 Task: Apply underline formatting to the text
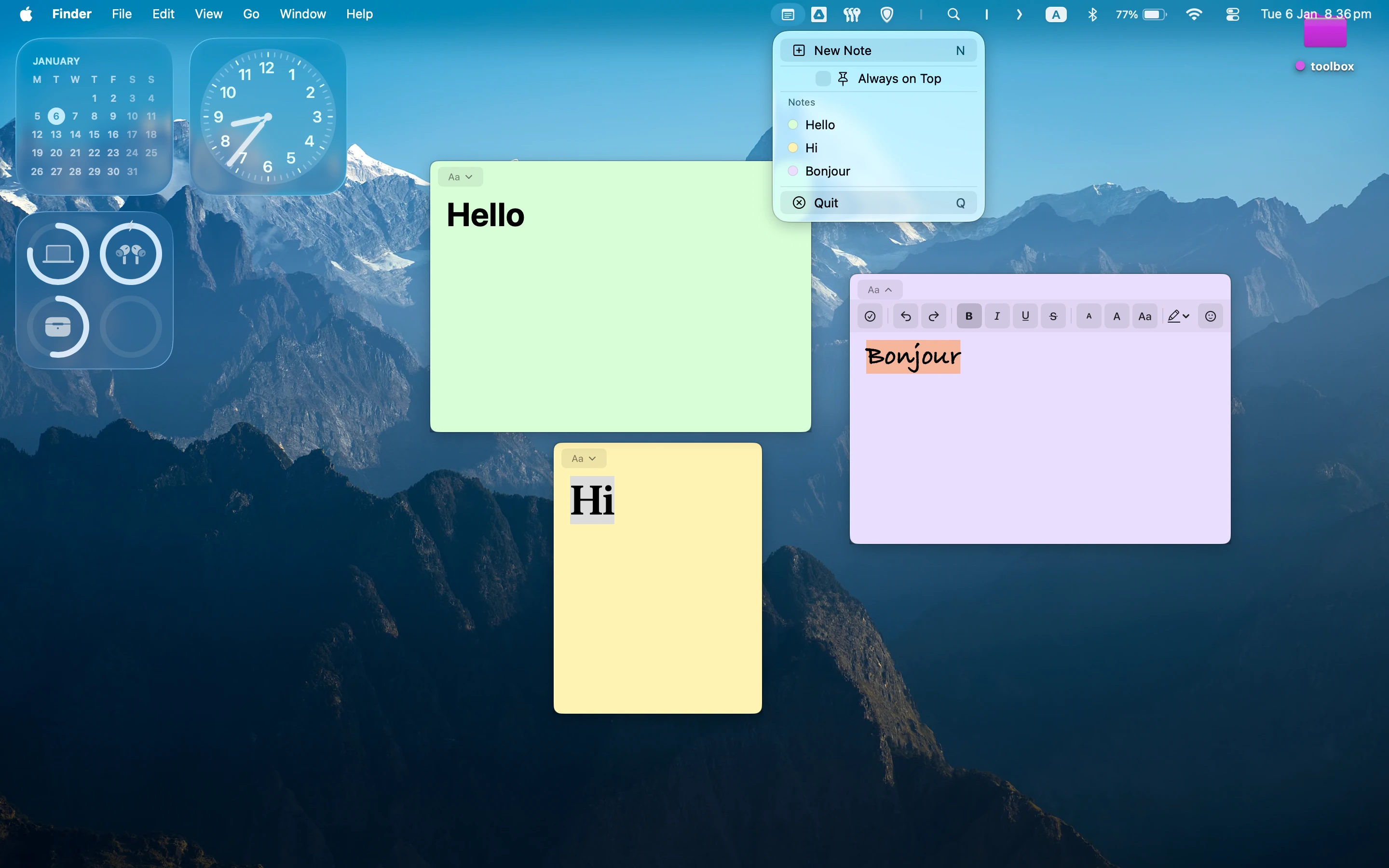click(1025, 316)
